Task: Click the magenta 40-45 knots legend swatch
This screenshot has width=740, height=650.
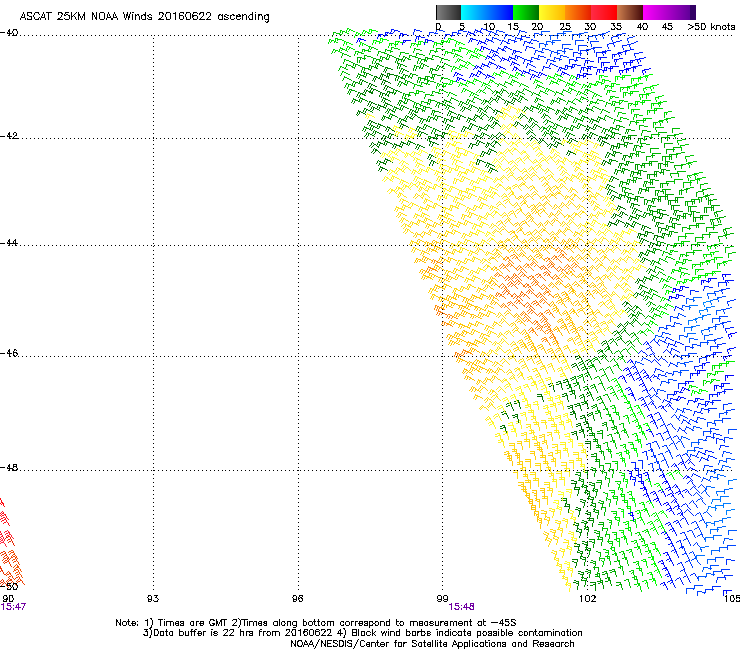Action: click(656, 12)
